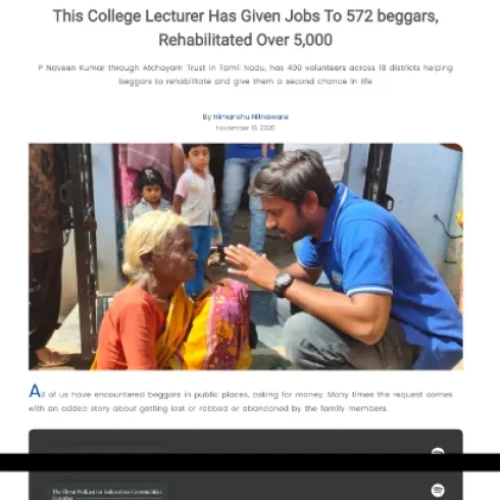Image resolution: width=500 pixels, height=500 pixels.
Task: Click the intro paragraph about encountering beggars
Action: [241, 399]
